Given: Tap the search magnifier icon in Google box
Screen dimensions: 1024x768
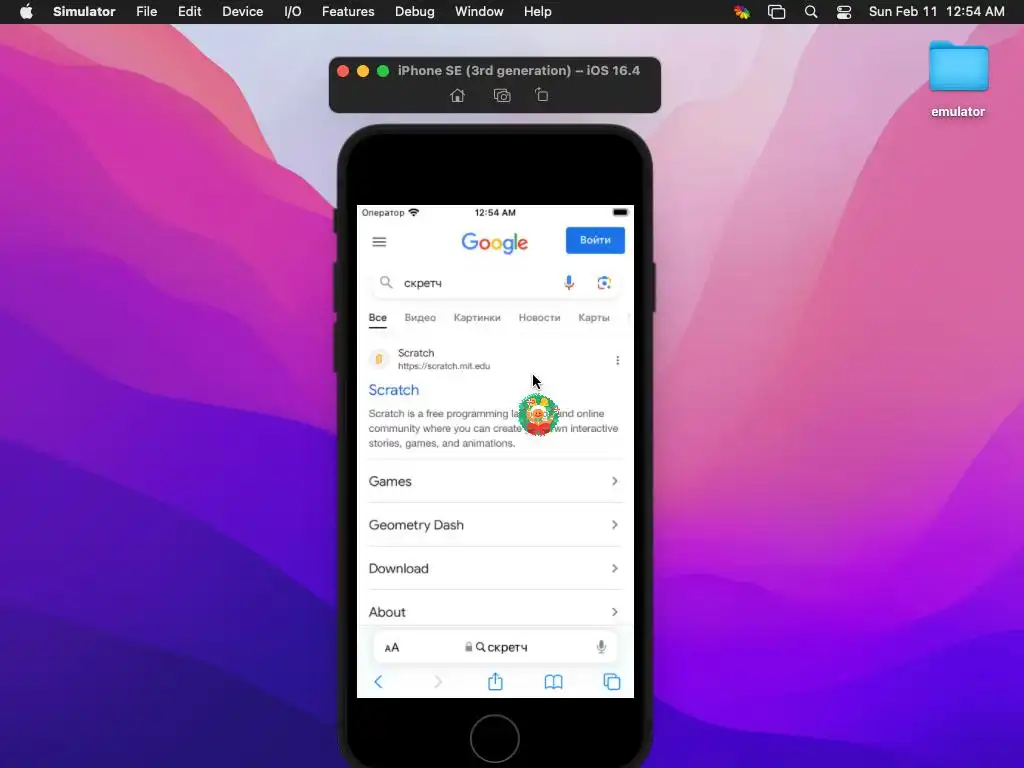Looking at the screenshot, I should (x=386, y=282).
